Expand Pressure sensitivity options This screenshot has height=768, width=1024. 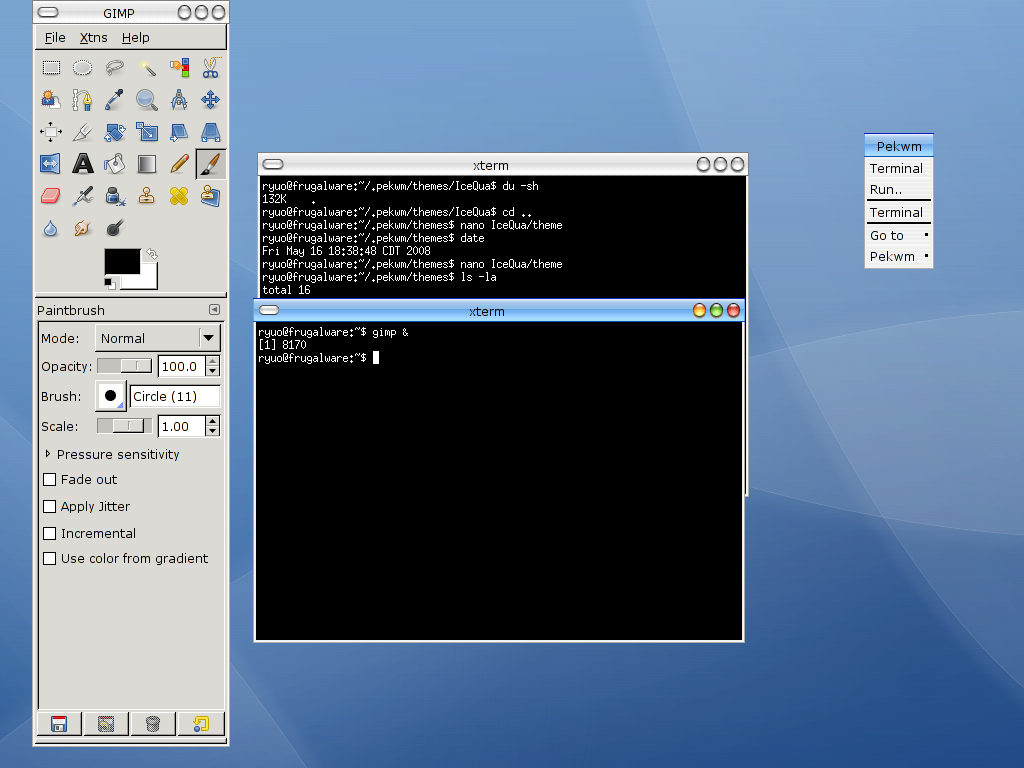[x=48, y=454]
